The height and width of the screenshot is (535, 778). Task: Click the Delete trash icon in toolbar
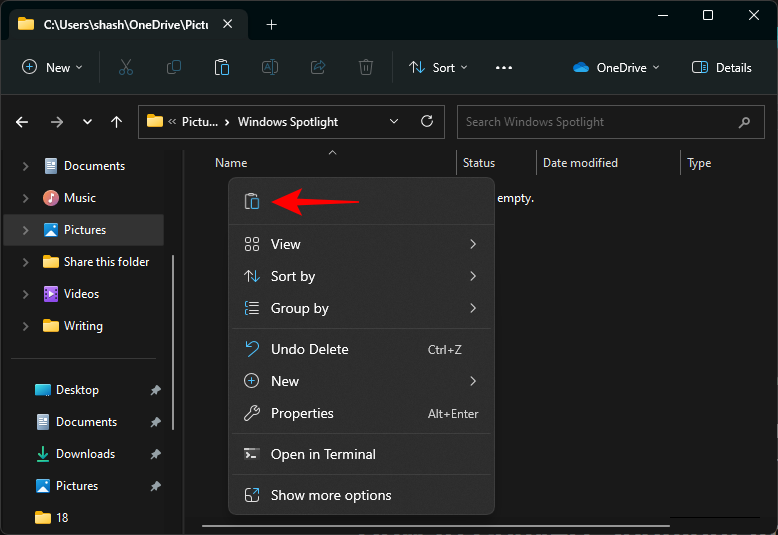366,67
